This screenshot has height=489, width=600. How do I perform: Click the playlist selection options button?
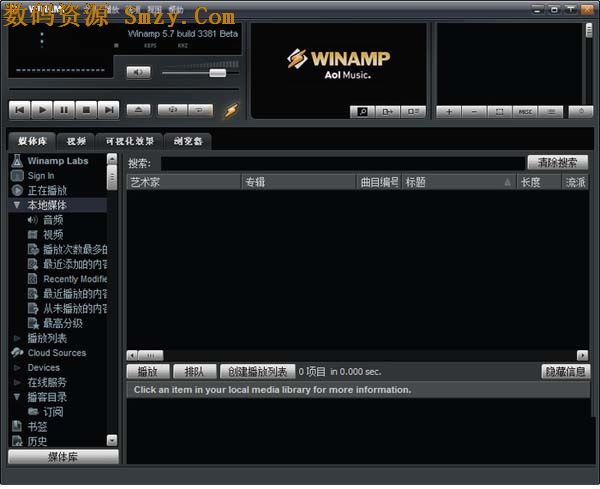[x=500, y=112]
